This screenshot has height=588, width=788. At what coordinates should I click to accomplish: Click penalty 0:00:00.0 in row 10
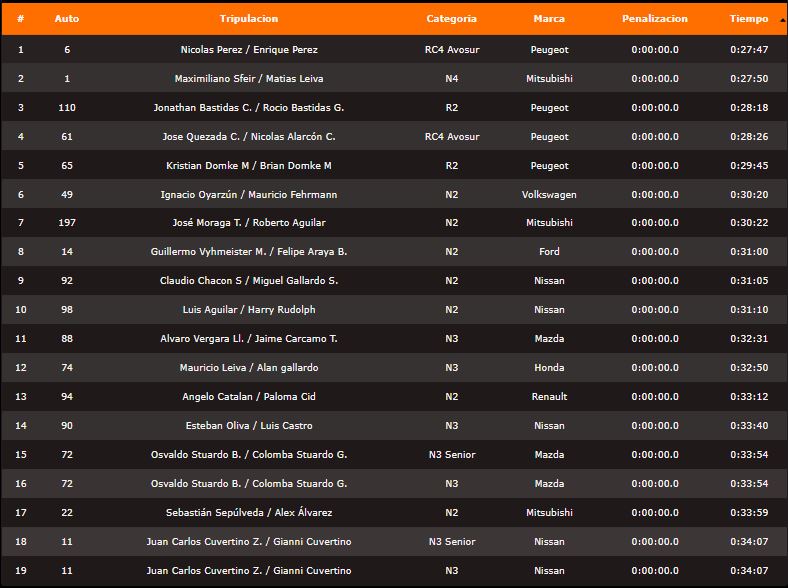(x=655, y=310)
